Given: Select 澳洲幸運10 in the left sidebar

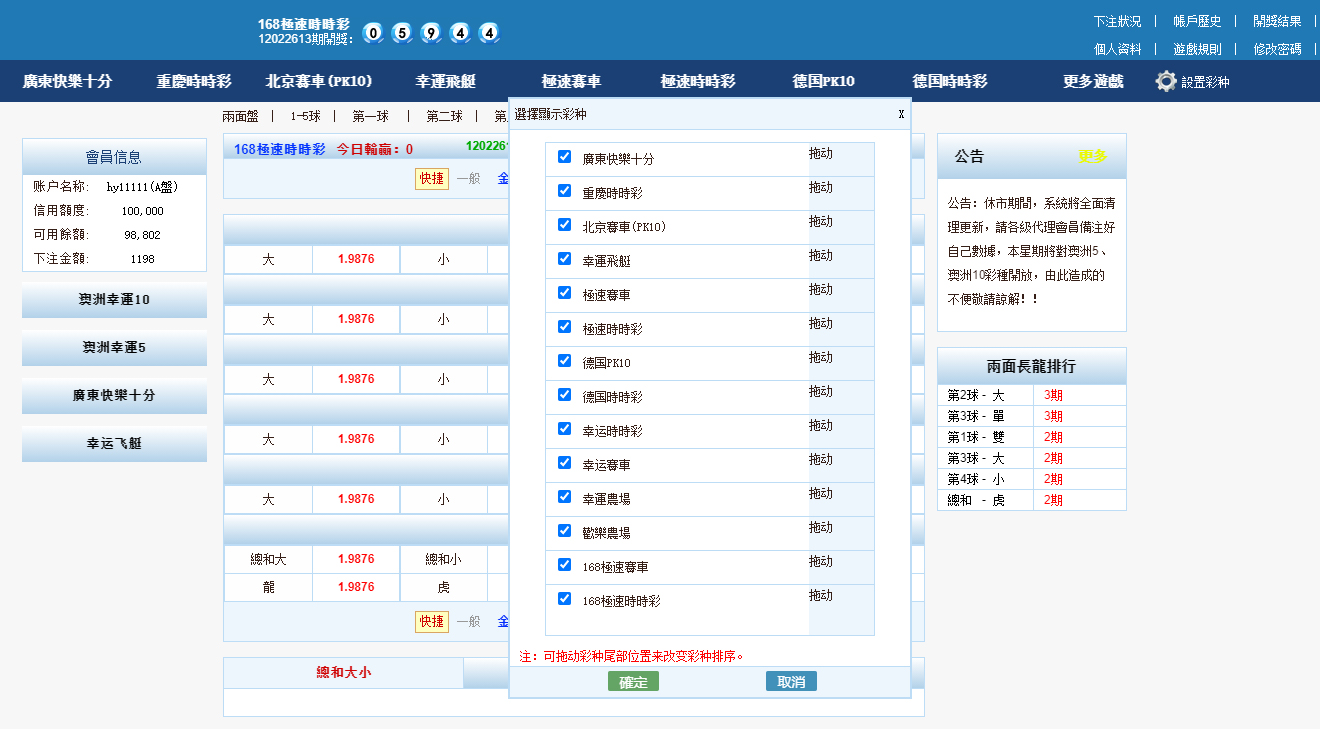Looking at the screenshot, I should click(114, 300).
